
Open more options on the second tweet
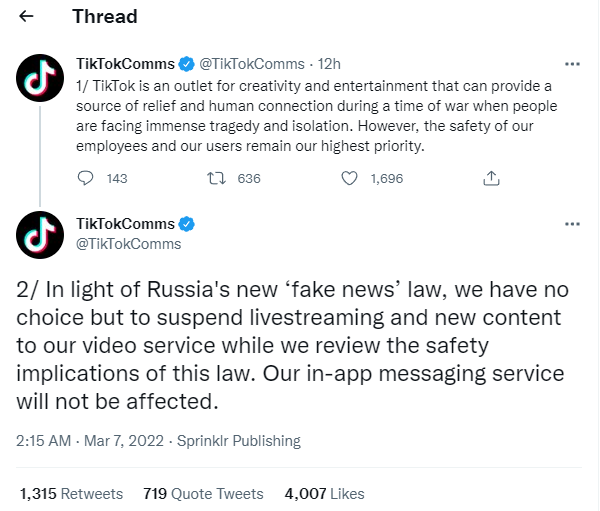572,225
